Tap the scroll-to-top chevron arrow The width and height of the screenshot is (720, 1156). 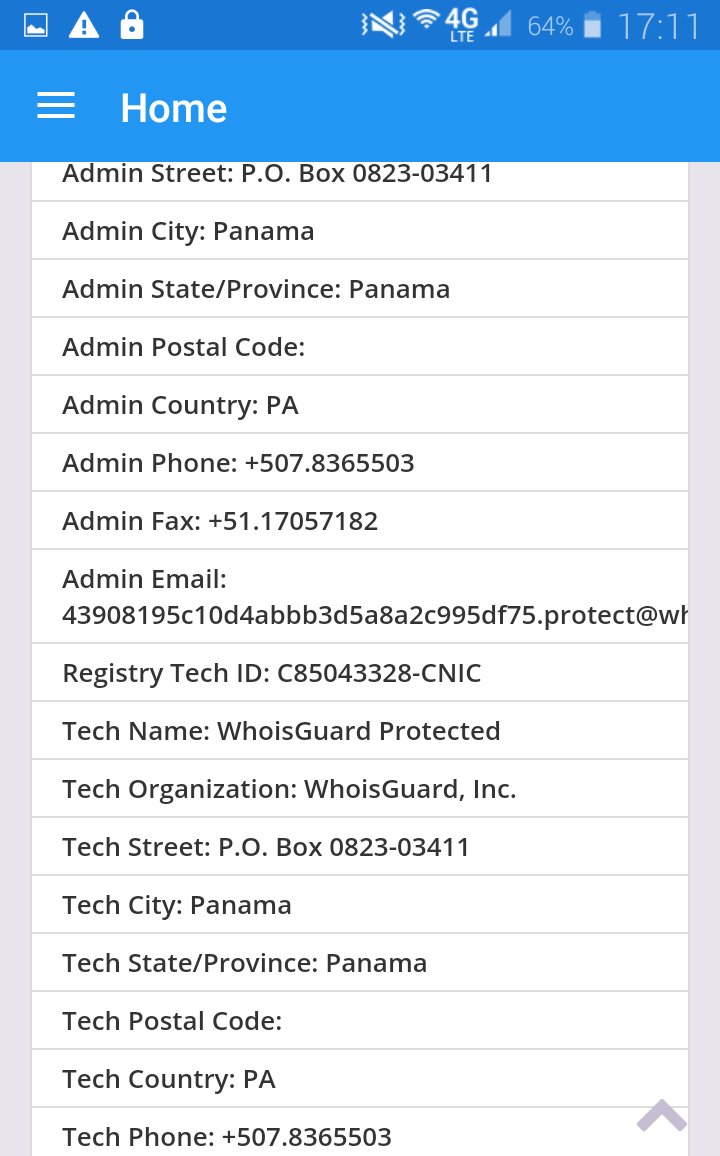(661, 1115)
